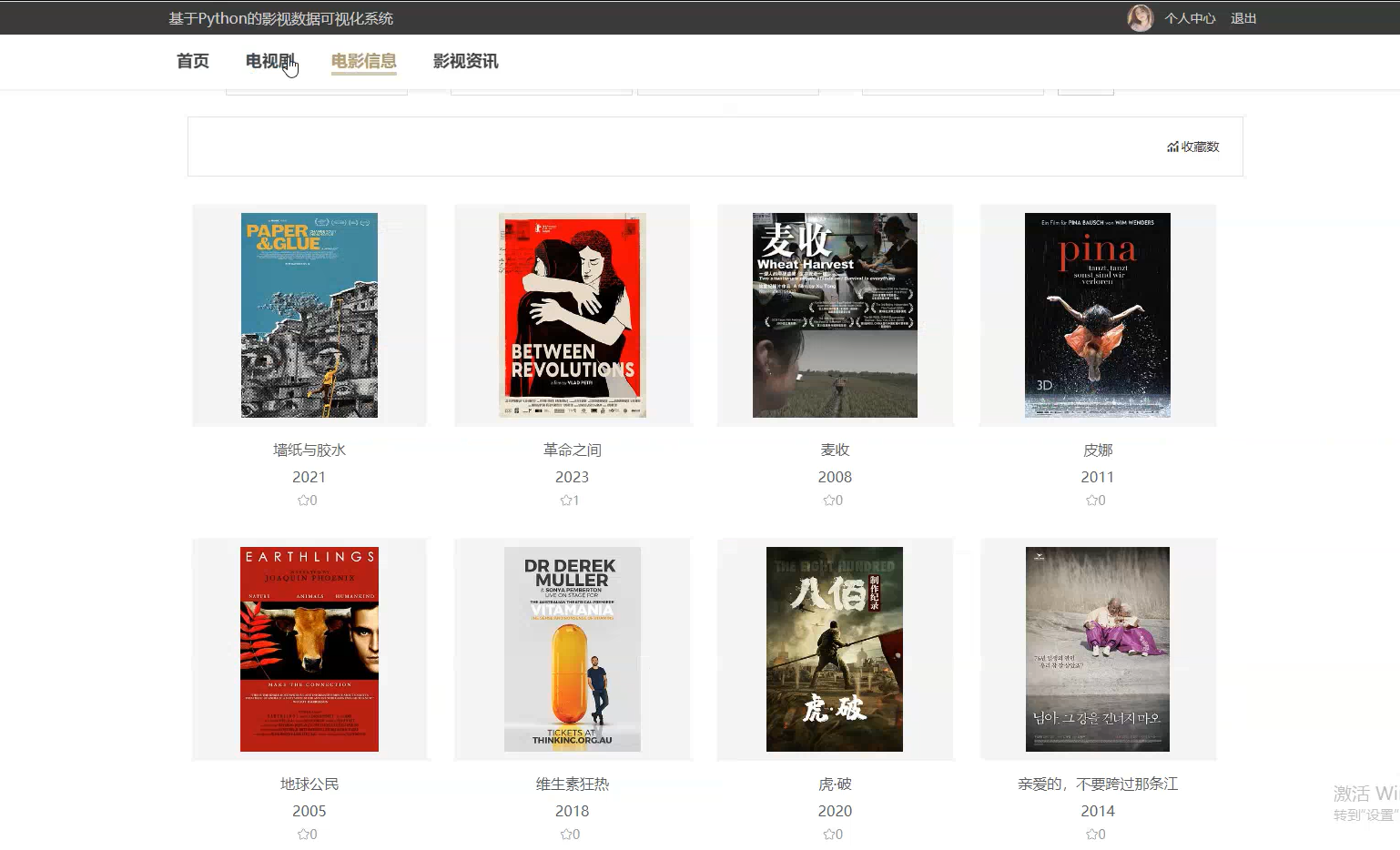Open the Pina movie poster
1400x850 pixels.
click(1098, 315)
